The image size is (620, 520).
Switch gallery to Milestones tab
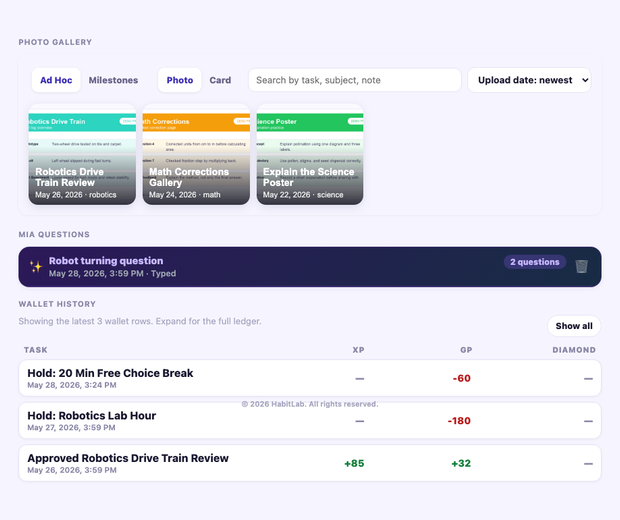113,80
